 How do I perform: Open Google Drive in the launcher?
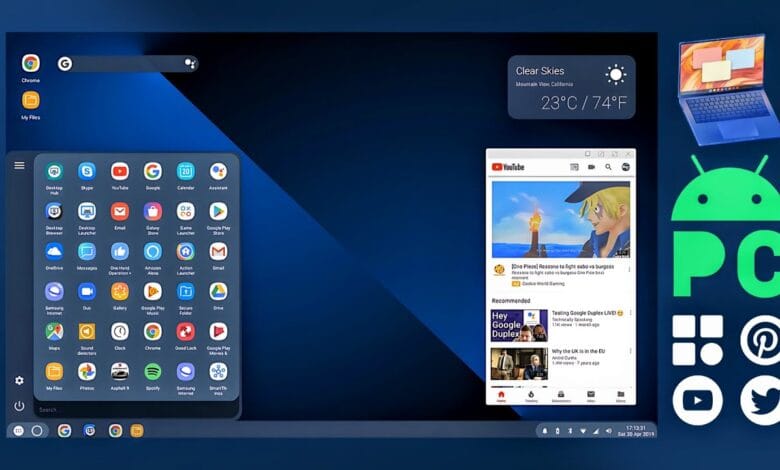[x=218, y=291]
